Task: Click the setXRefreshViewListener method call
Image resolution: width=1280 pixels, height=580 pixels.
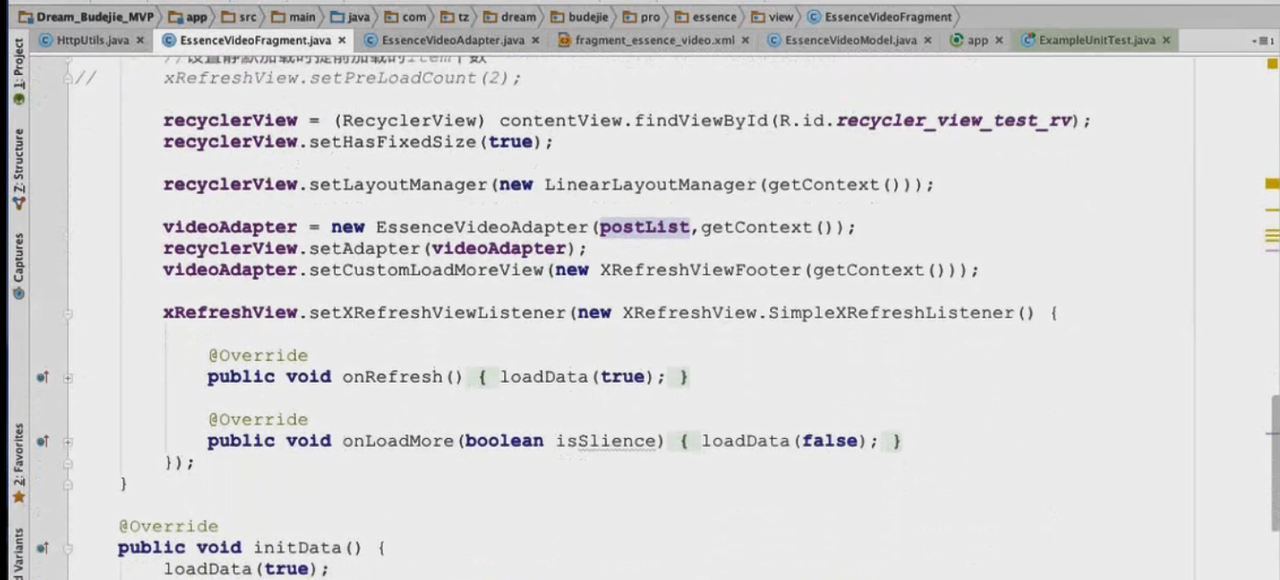Action: pyautogui.click(x=437, y=313)
